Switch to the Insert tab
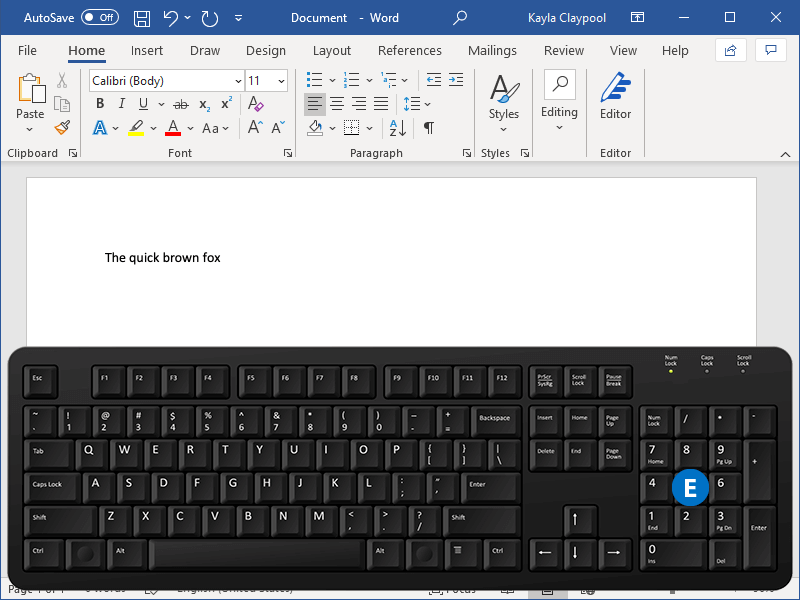This screenshot has height=600, width=800. click(147, 51)
